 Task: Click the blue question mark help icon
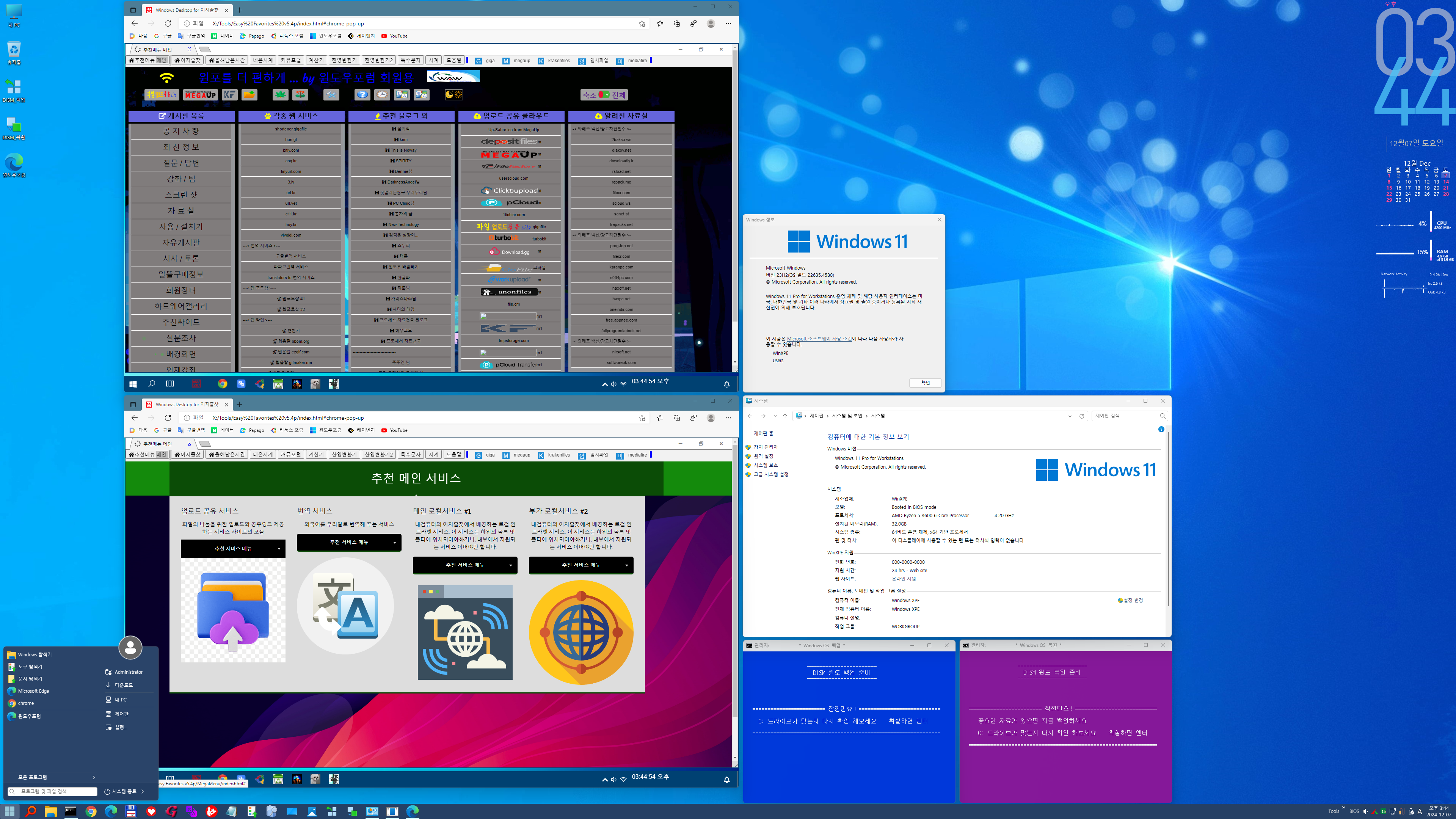(362, 95)
